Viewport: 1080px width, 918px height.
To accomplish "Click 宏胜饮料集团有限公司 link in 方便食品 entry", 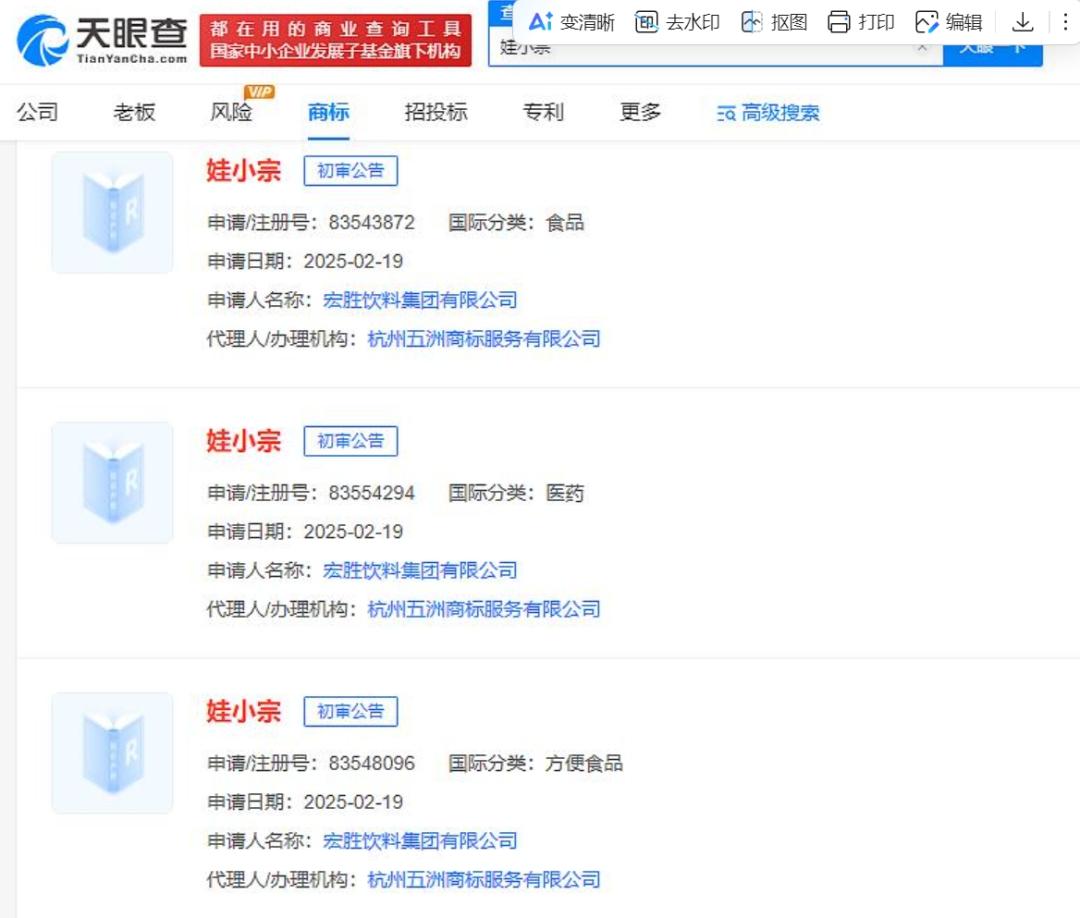I will pyautogui.click(x=420, y=841).
